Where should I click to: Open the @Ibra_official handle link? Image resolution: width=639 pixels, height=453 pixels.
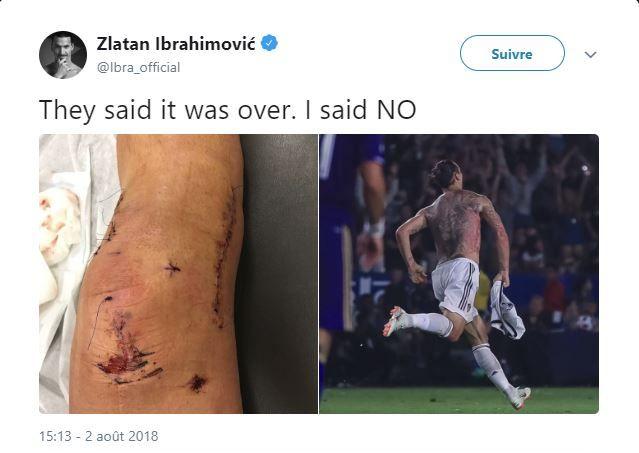coord(138,67)
